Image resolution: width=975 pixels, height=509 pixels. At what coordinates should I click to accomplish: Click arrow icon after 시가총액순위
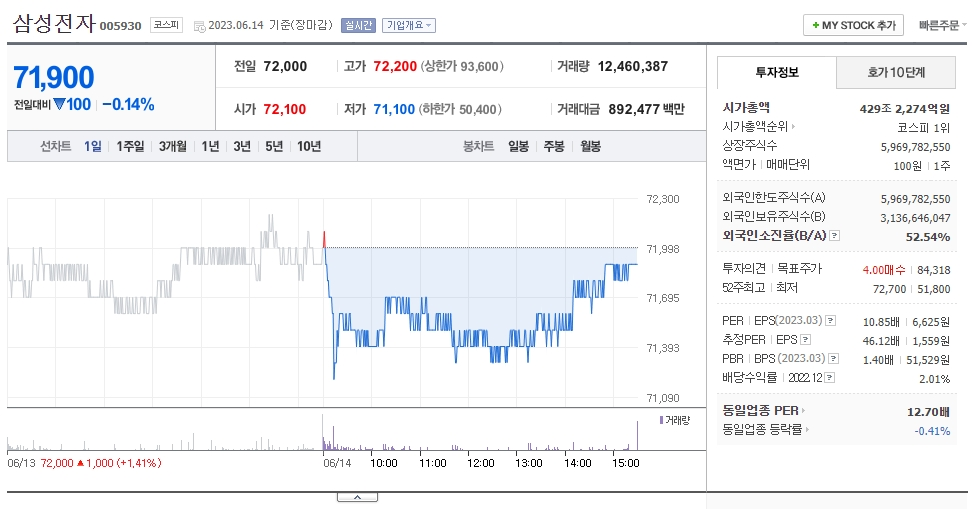[x=793, y=127]
